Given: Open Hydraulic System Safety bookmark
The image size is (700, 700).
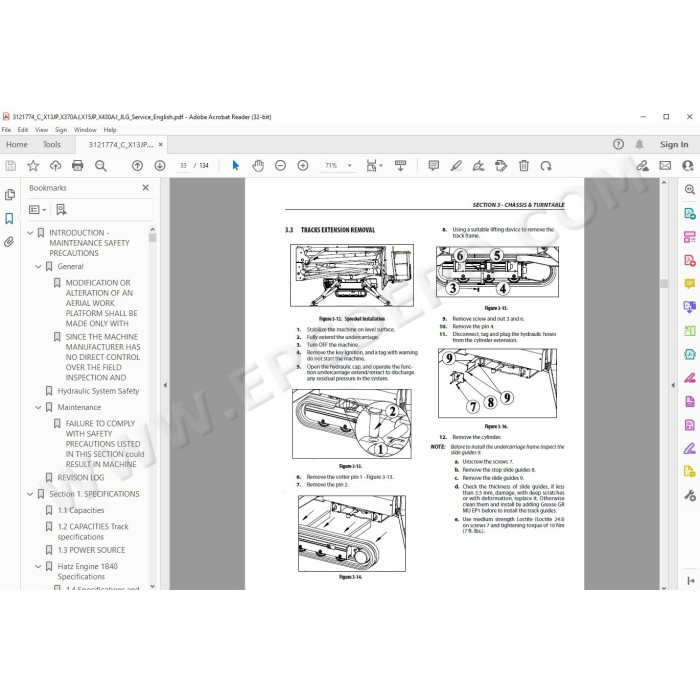Looking at the screenshot, I should tap(98, 391).
